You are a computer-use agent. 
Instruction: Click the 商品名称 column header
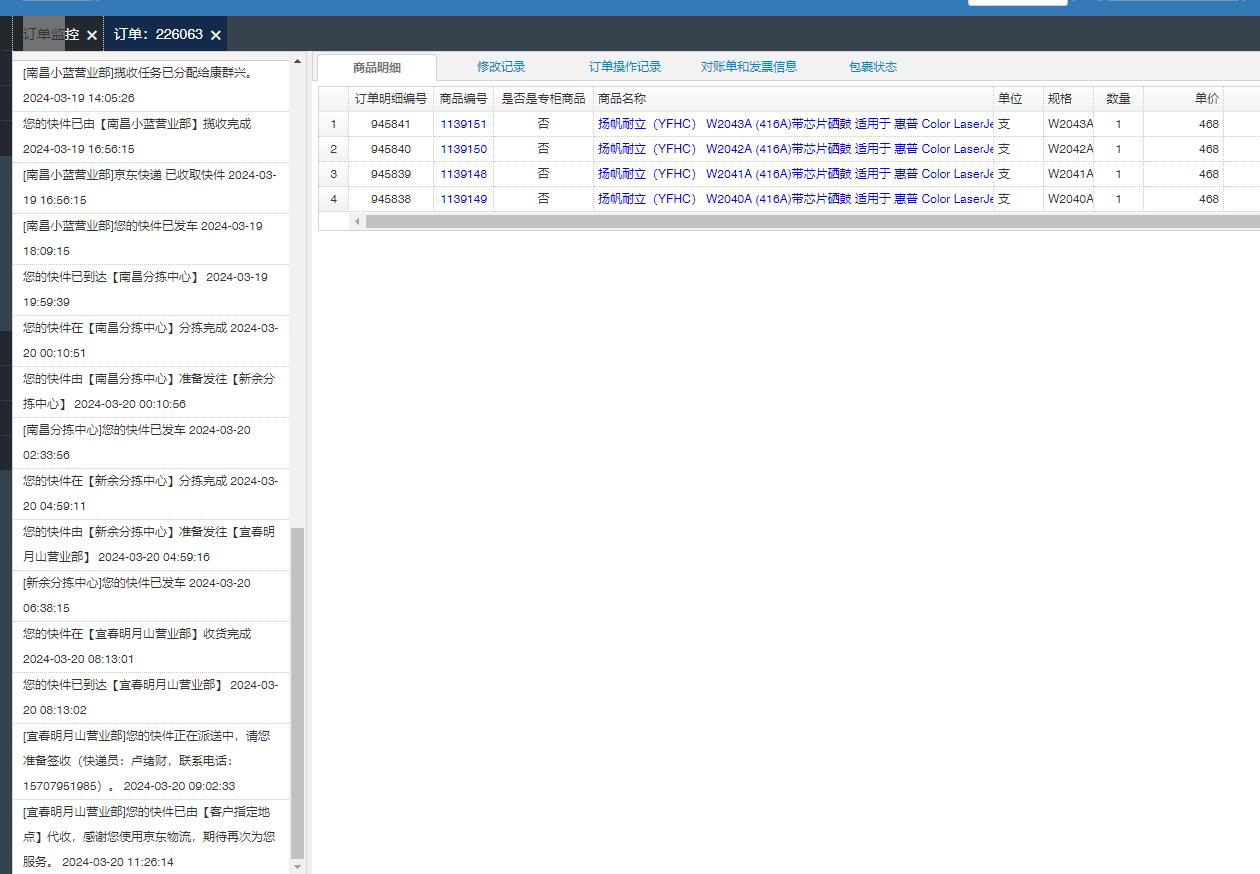click(x=793, y=99)
